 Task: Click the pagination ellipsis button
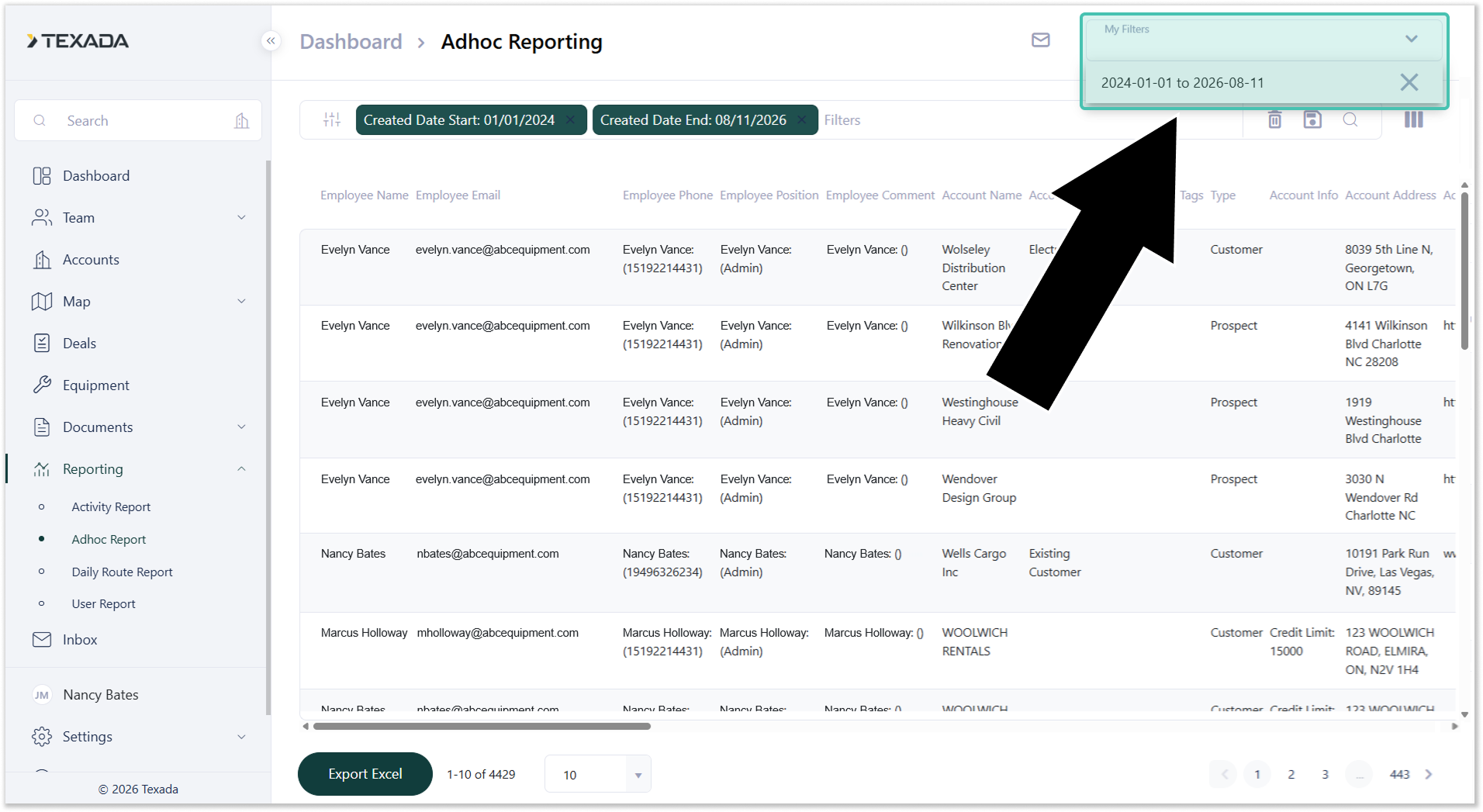(x=1359, y=775)
